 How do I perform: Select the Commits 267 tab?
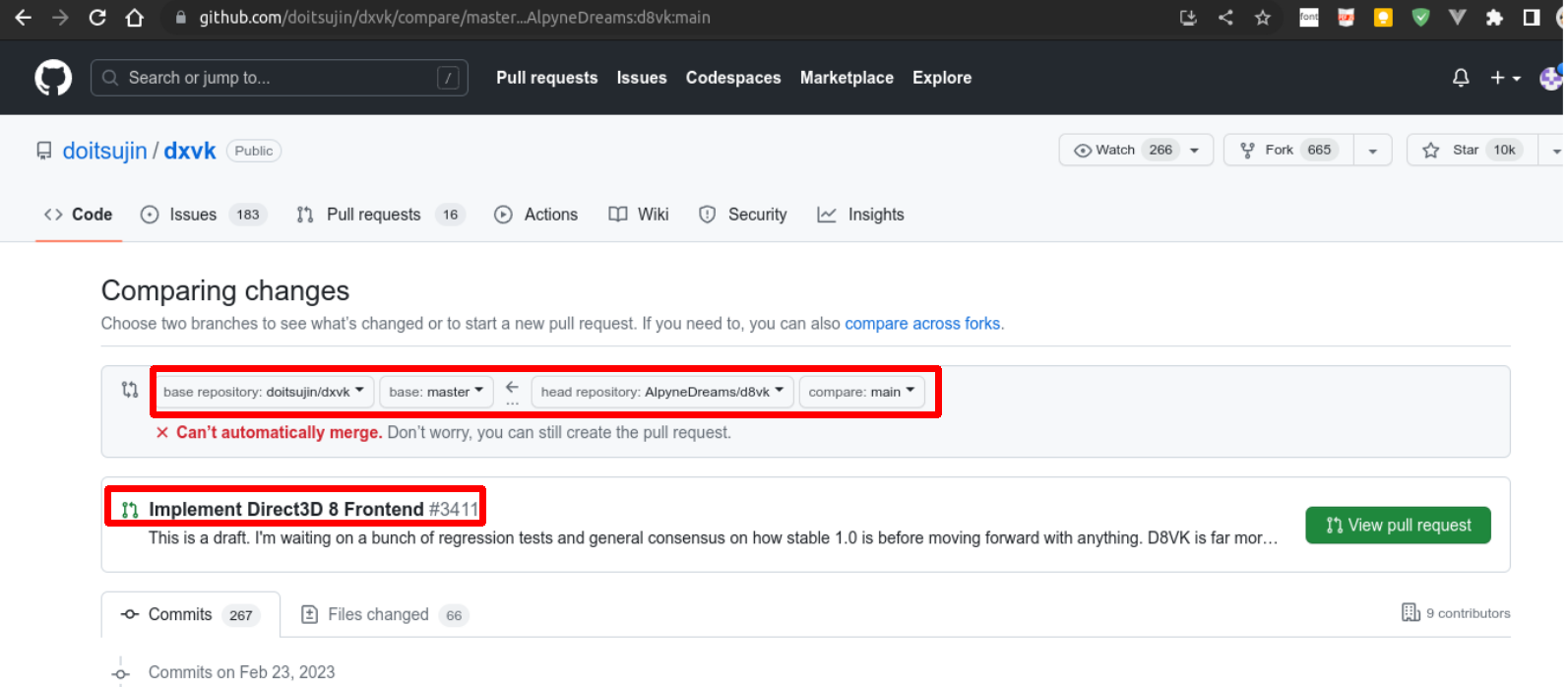click(x=191, y=614)
